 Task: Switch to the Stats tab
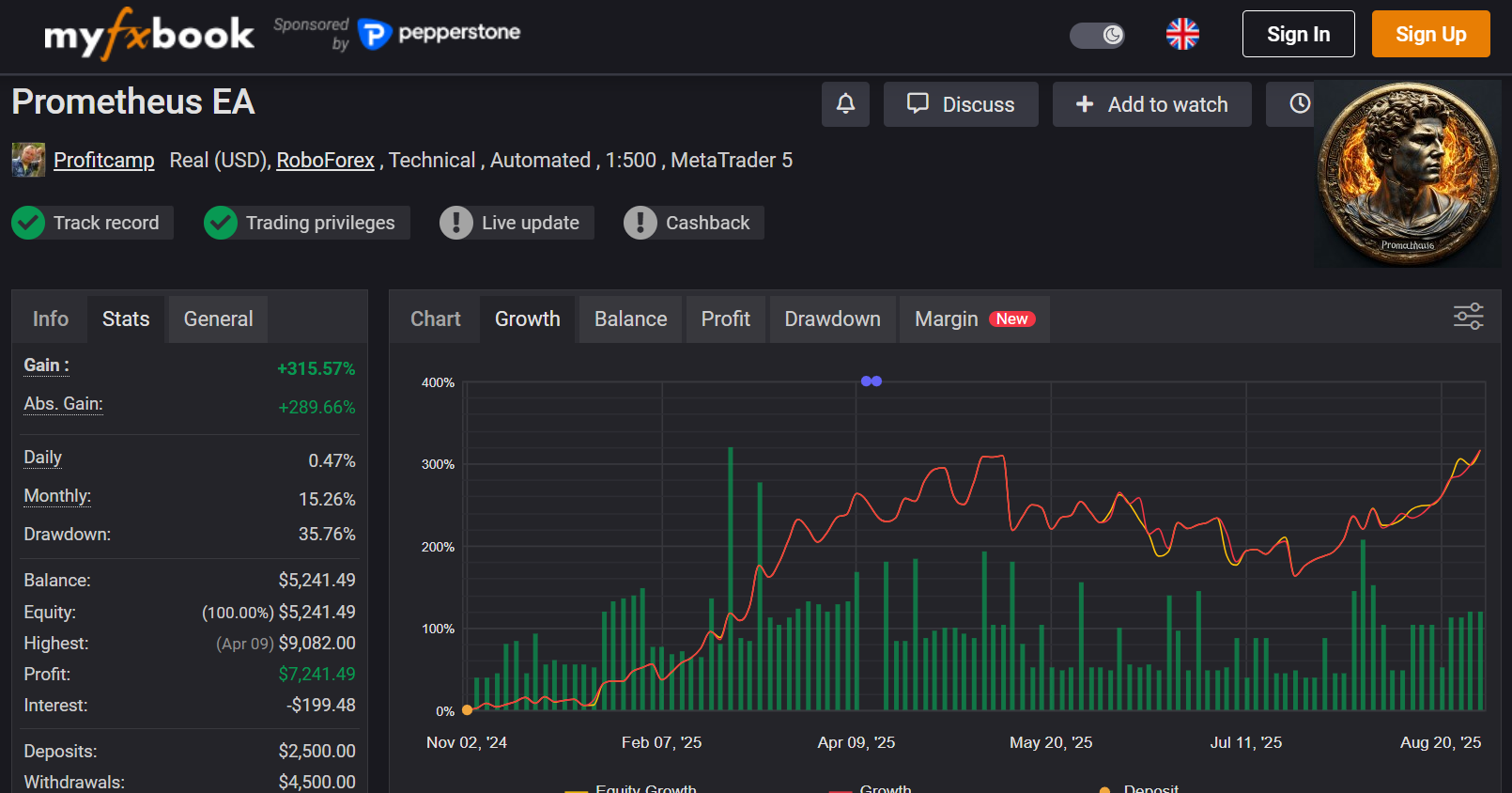point(126,319)
